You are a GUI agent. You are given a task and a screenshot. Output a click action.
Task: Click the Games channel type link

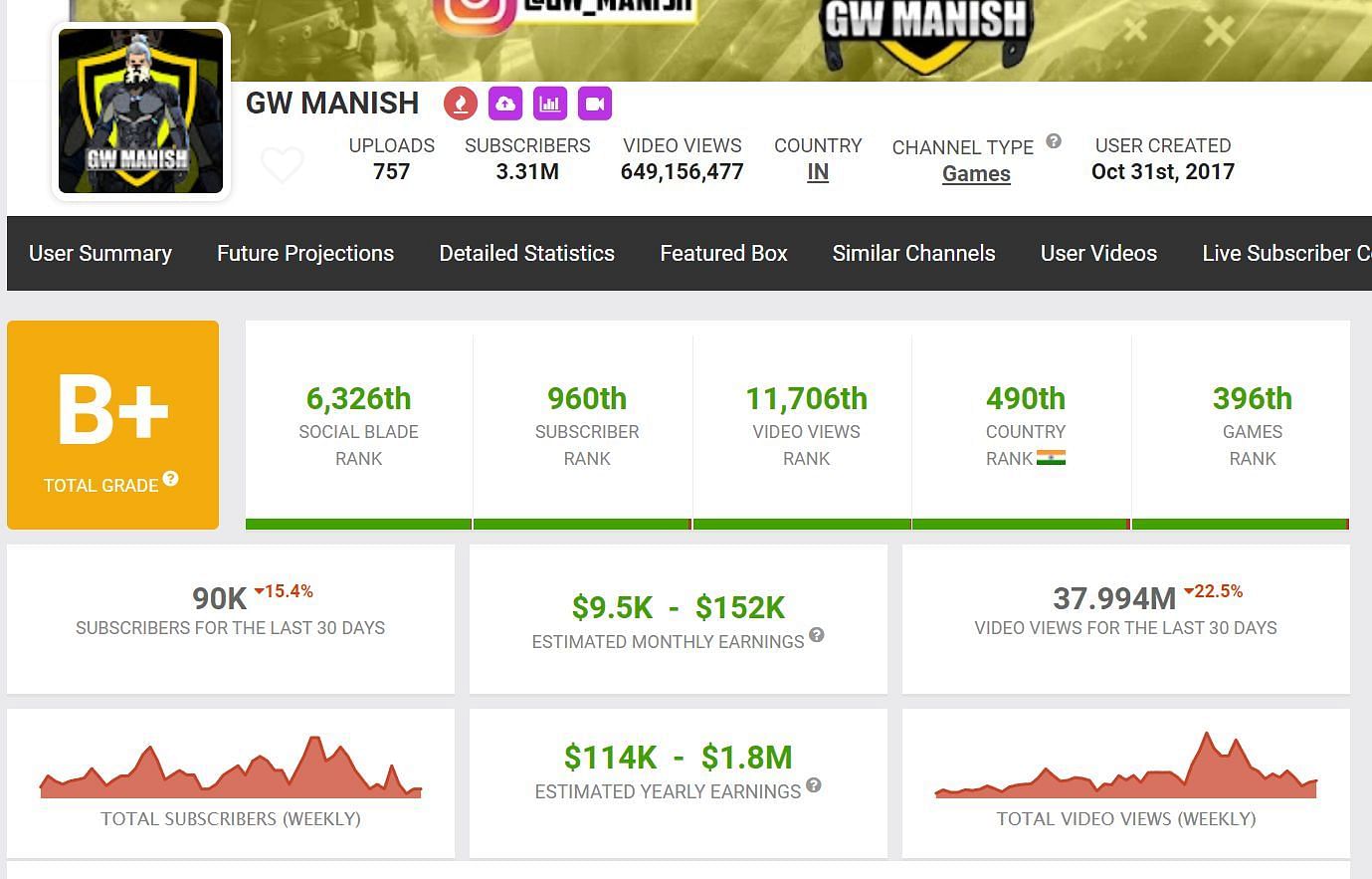pyautogui.click(x=976, y=174)
